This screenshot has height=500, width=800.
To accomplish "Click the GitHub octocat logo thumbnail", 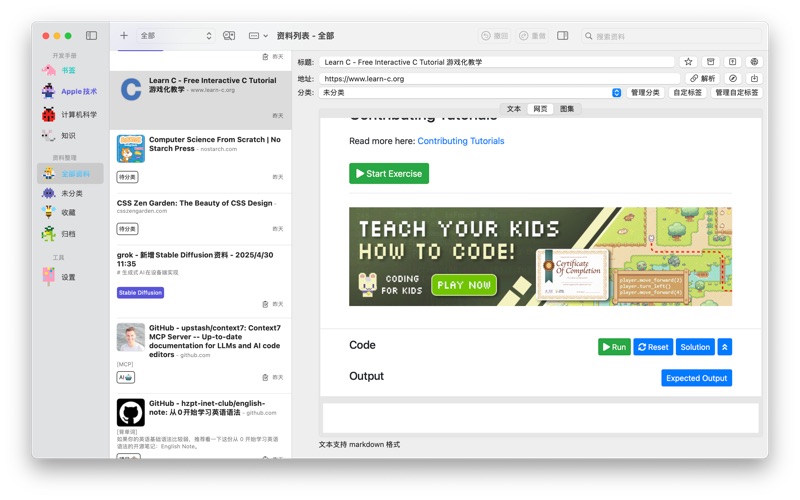I will click(131, 412).
